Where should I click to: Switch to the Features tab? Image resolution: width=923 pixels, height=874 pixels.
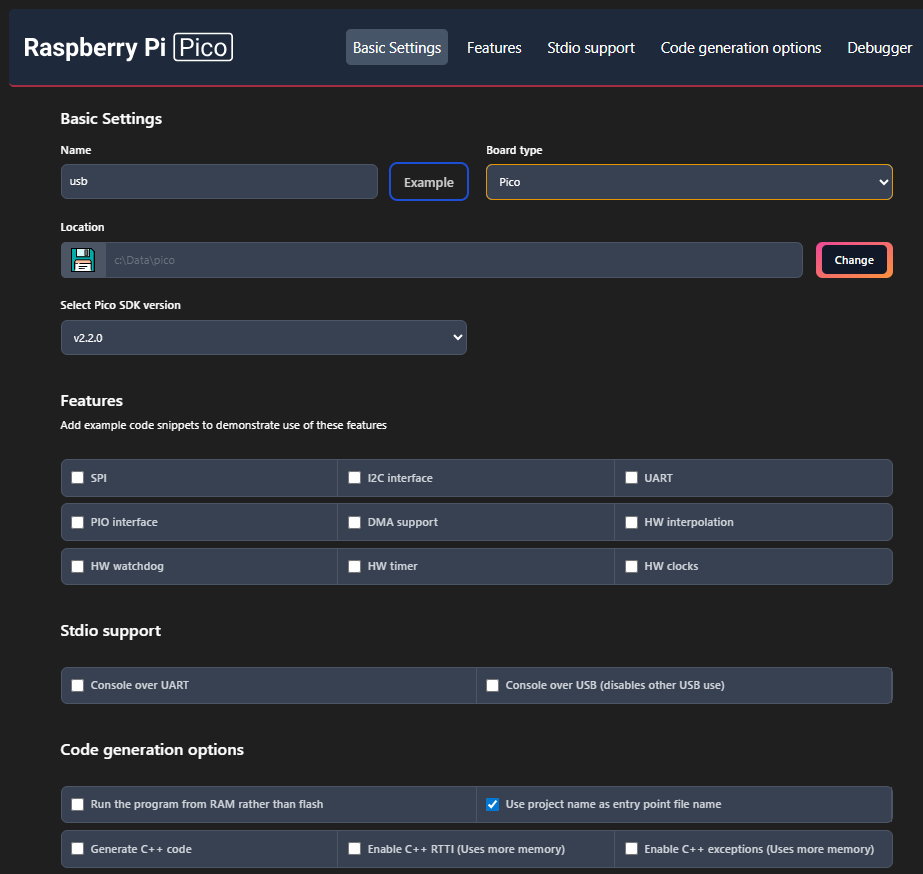[x=494, y=48]
